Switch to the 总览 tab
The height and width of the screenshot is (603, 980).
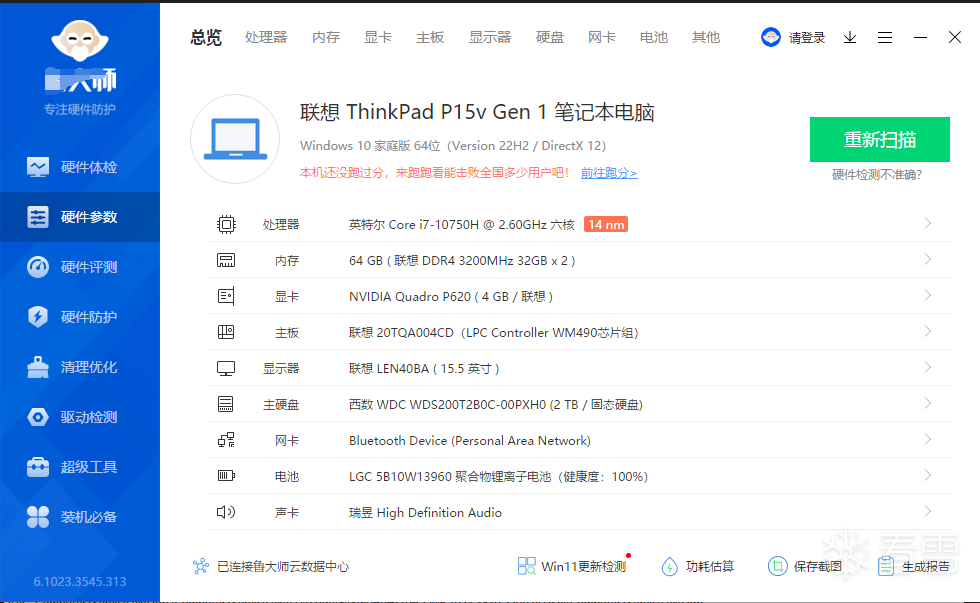(206, 37)
